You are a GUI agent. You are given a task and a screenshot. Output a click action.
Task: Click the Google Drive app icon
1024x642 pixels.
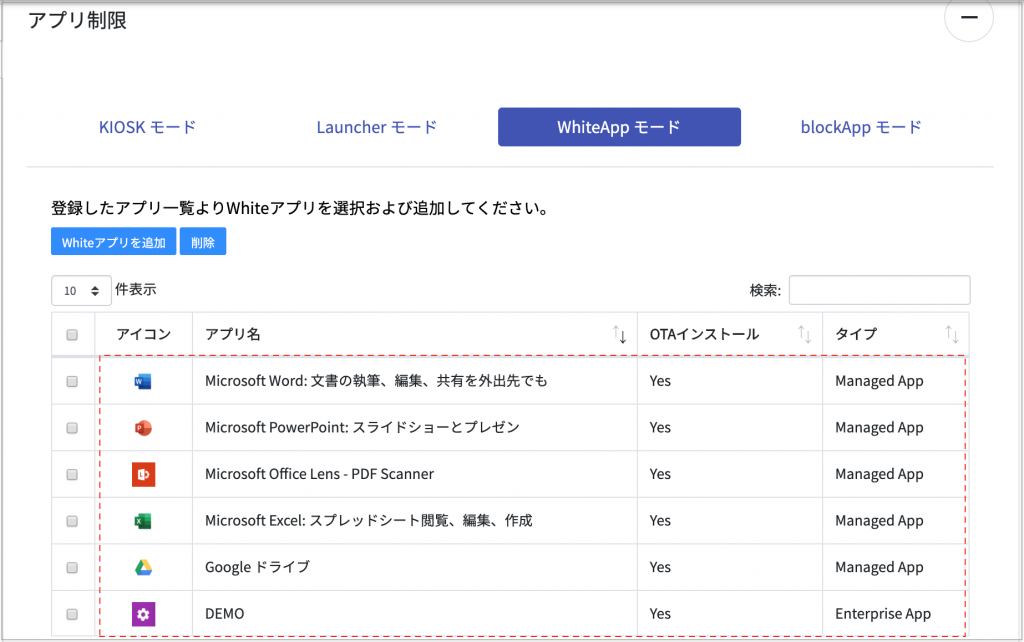pyautogui.click(x=143, y=568)
